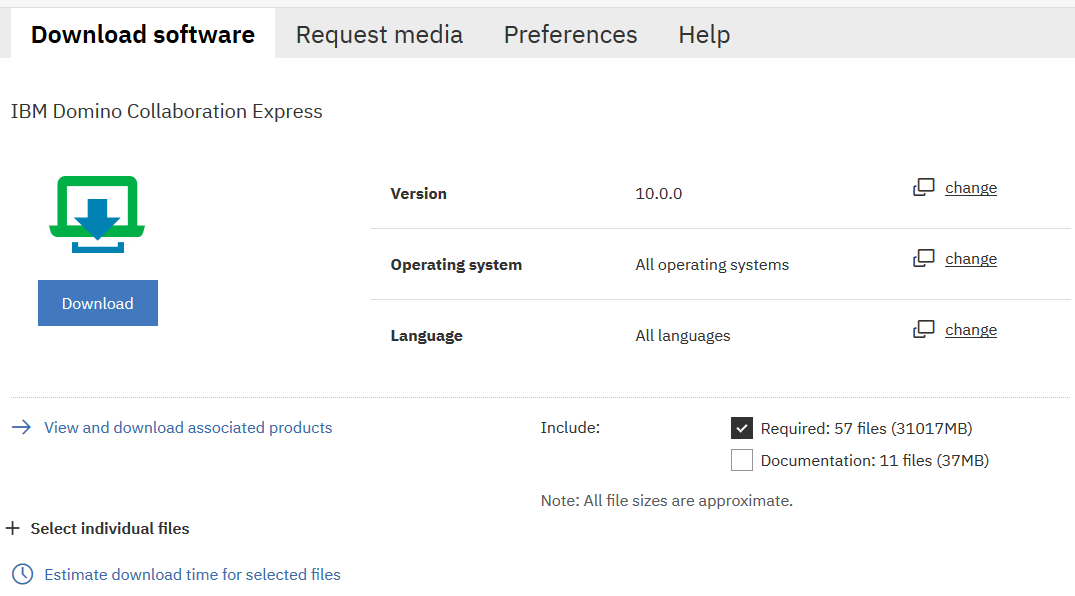The width and height of the screenshot is (1075, 596).
Task: Click the Include: label
Action: [x=570, y=427]
